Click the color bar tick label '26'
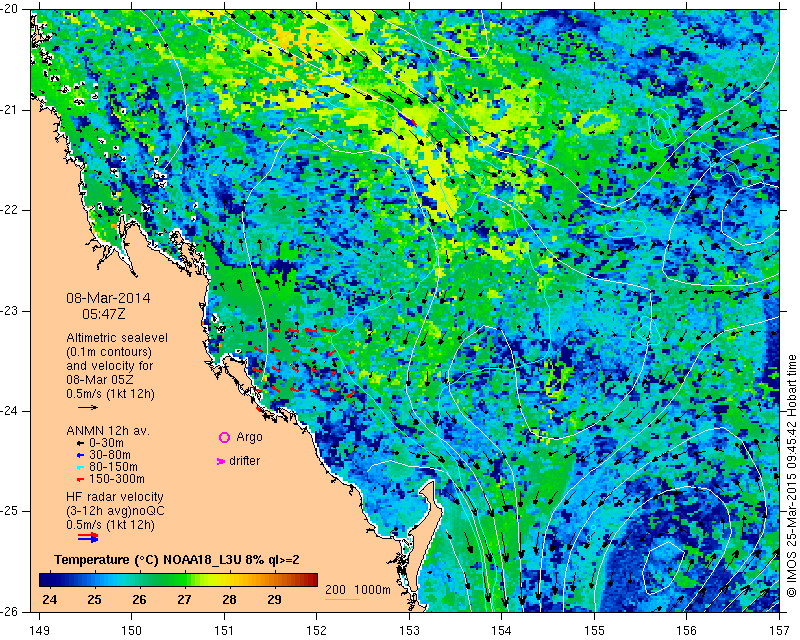The width and height of the screenshot is (800, 640). [139, 599]
